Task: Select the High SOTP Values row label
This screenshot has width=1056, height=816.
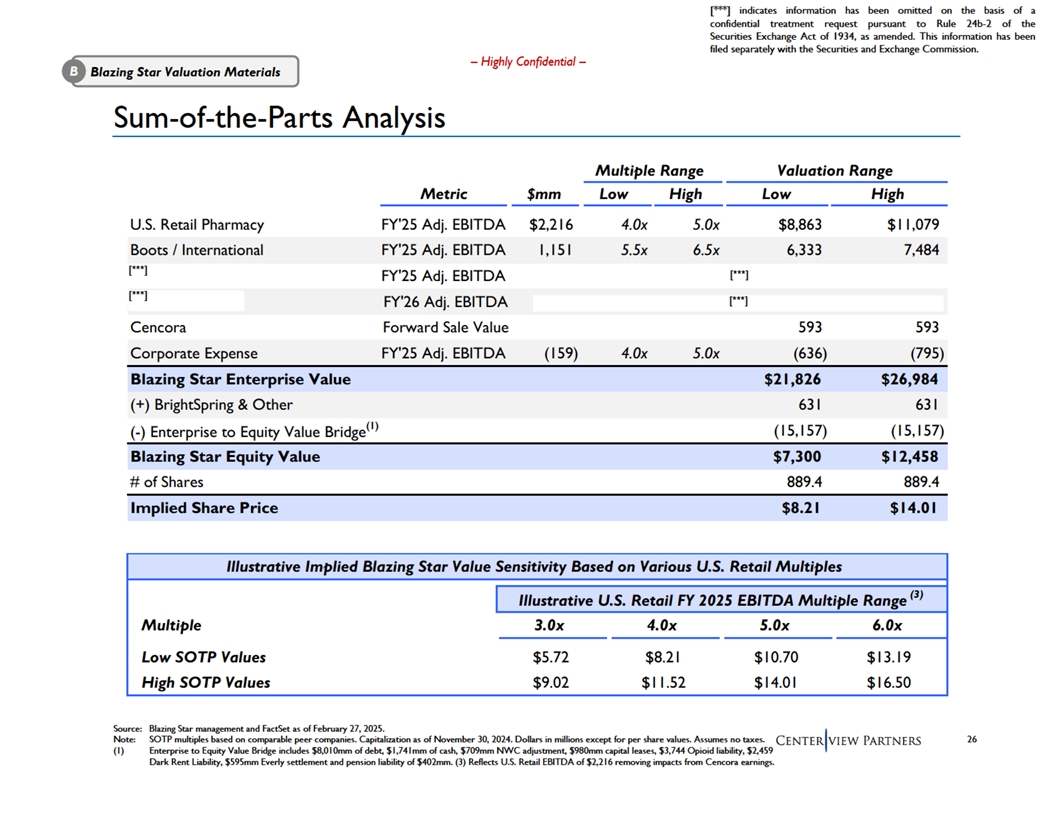Action: pyautogui.click(x=206, y=683)
